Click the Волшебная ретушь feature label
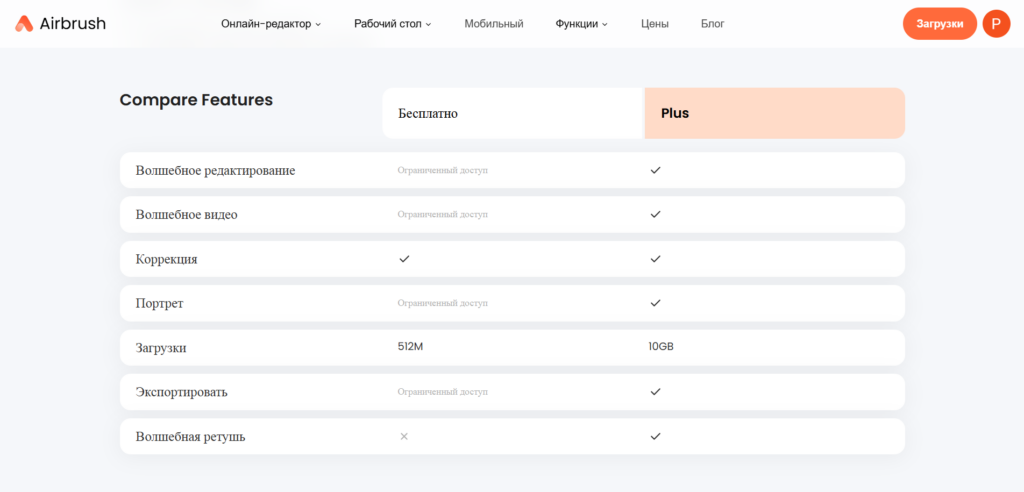 click(x=191, y=436)
